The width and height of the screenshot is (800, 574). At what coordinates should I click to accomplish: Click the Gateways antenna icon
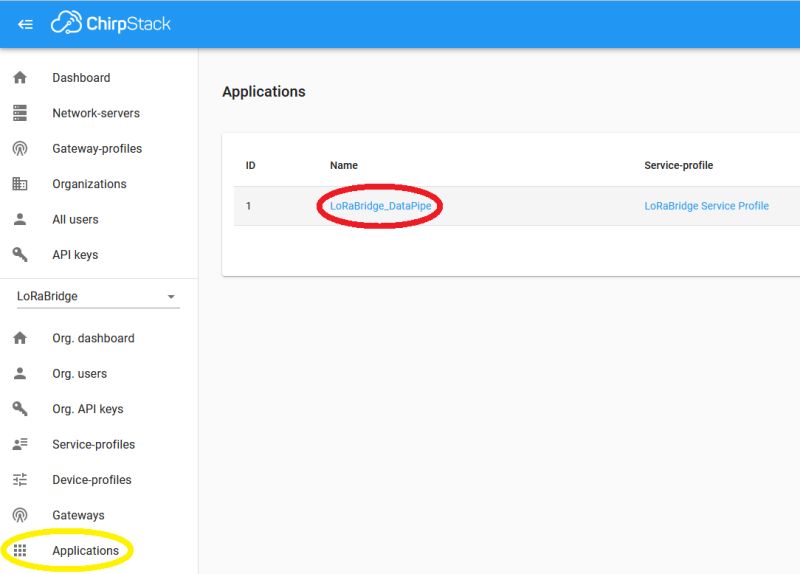coord(20,515)
